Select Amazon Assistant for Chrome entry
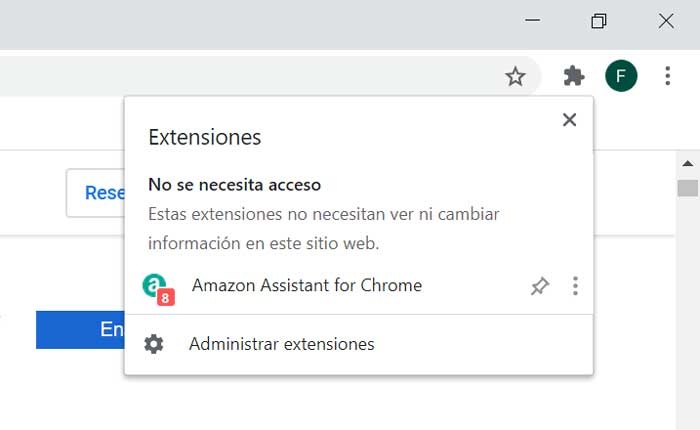The image size is (700, 430). [x=306, y=286]
